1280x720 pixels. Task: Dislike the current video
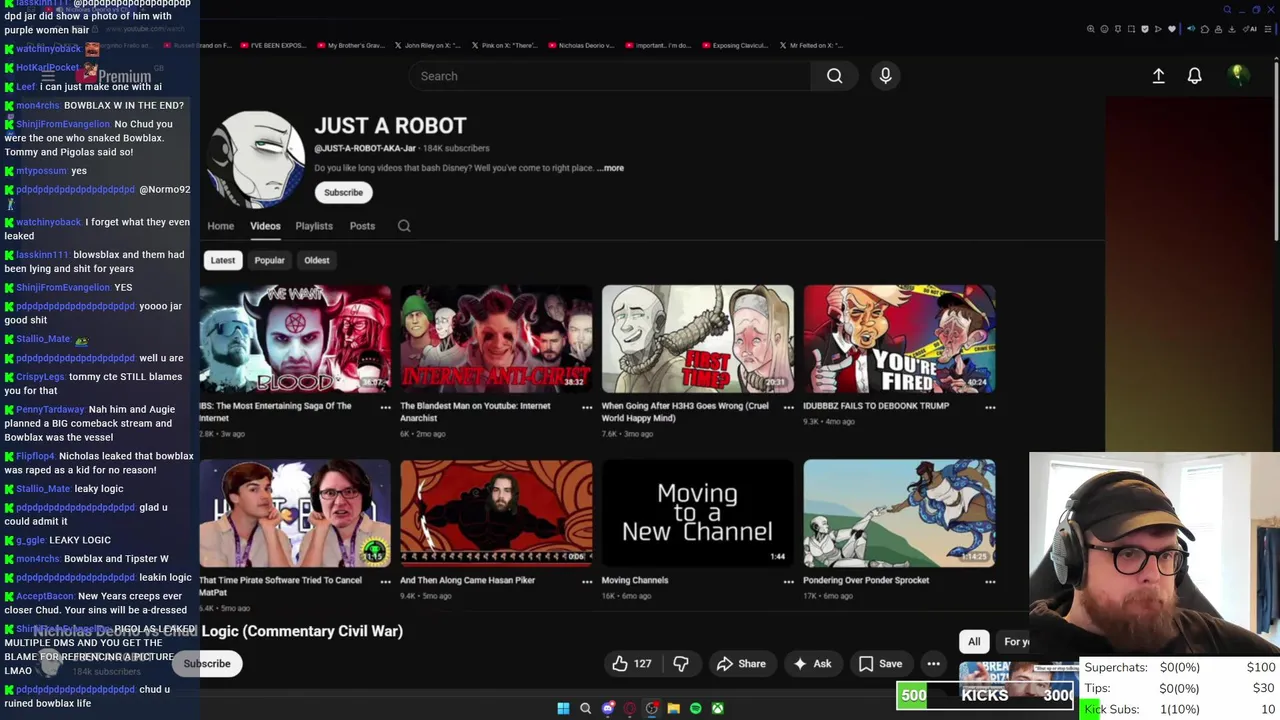click(681, 664)
